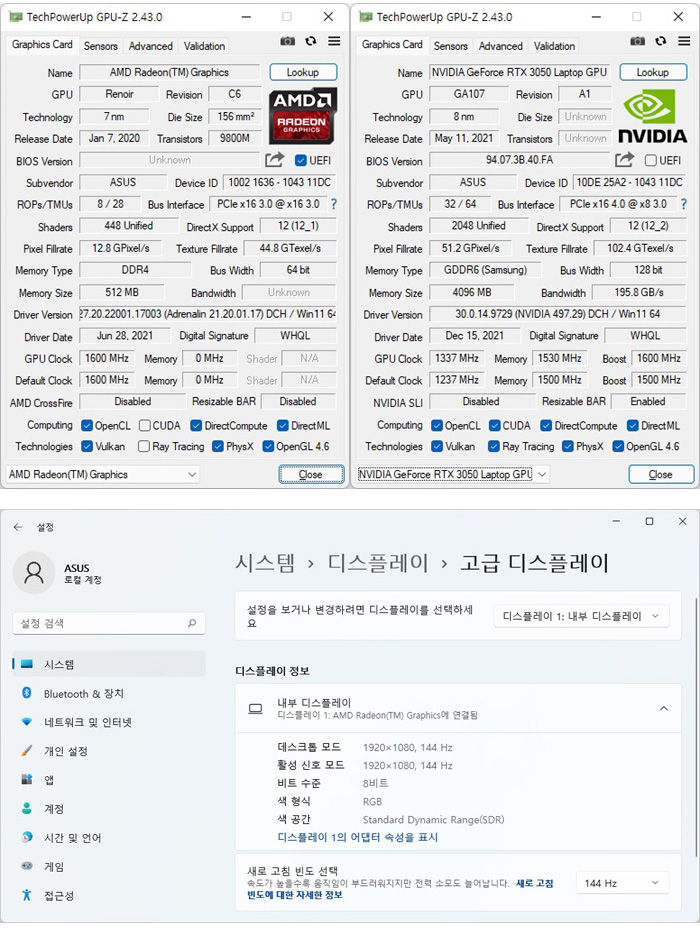Toggle UEFI checkbox in NVIDIA GPU-Z window
The image size is (700, 929).
pyautogui.click(x=651, y=160)
